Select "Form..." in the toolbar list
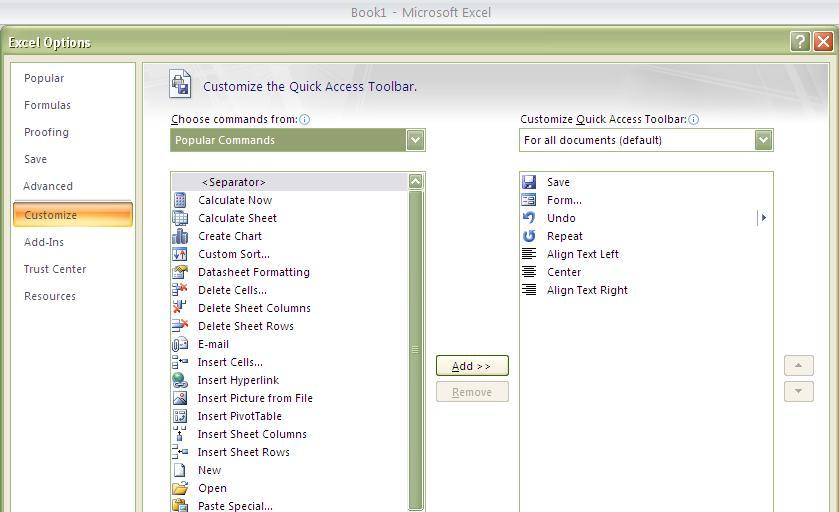The width and height of the screenshot is (839, 512). [564, 200]
